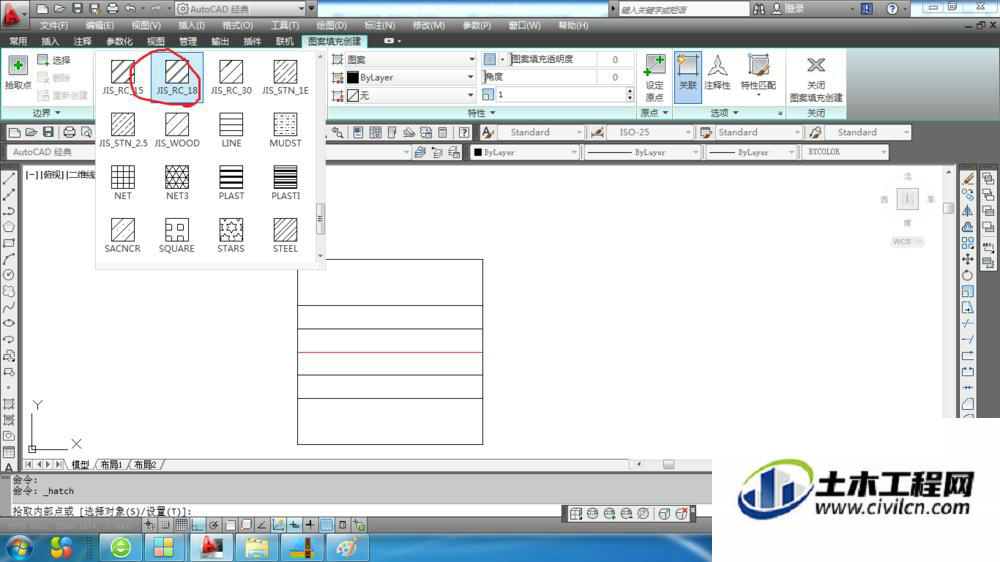
Task: Select the Ellipse draw tool
Action: click(9, 323)
